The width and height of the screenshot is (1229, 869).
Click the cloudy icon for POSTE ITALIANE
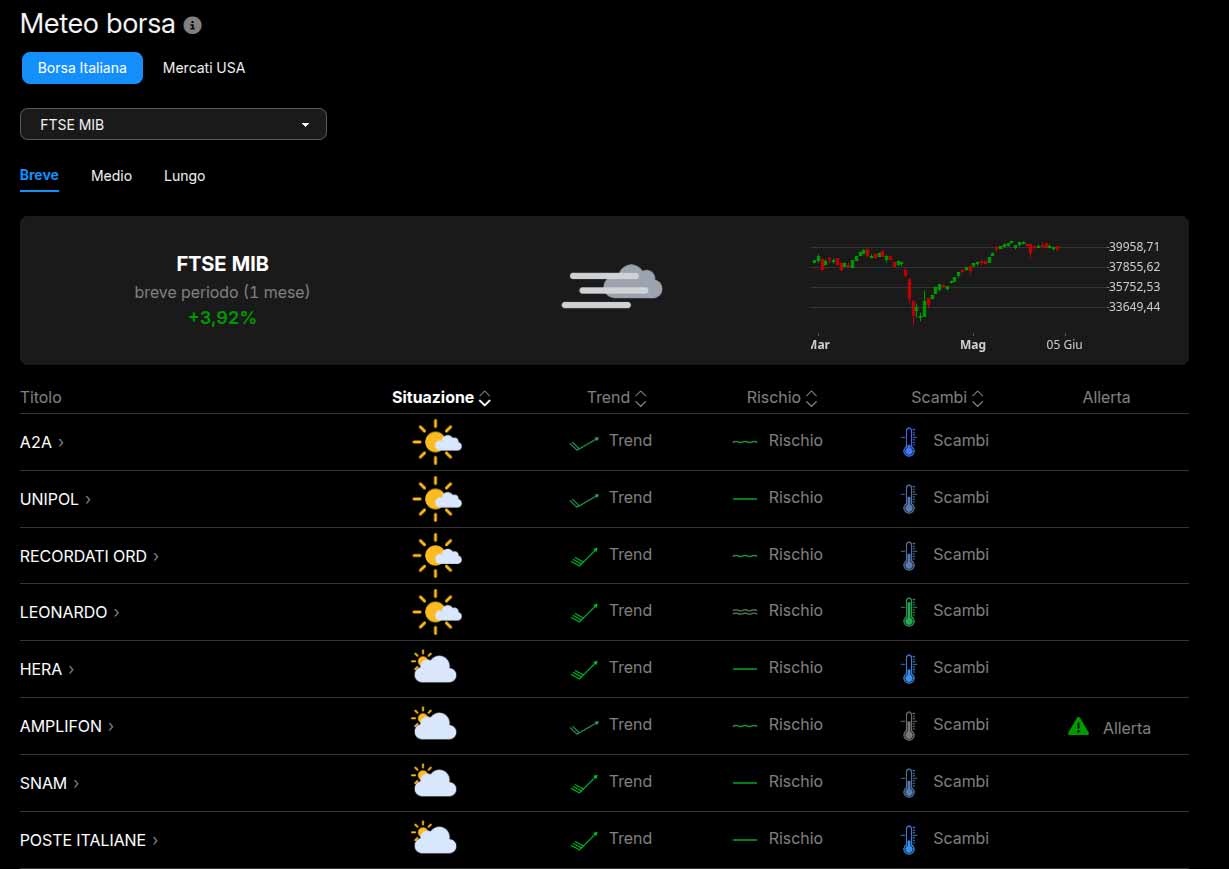tap(435, 839)
